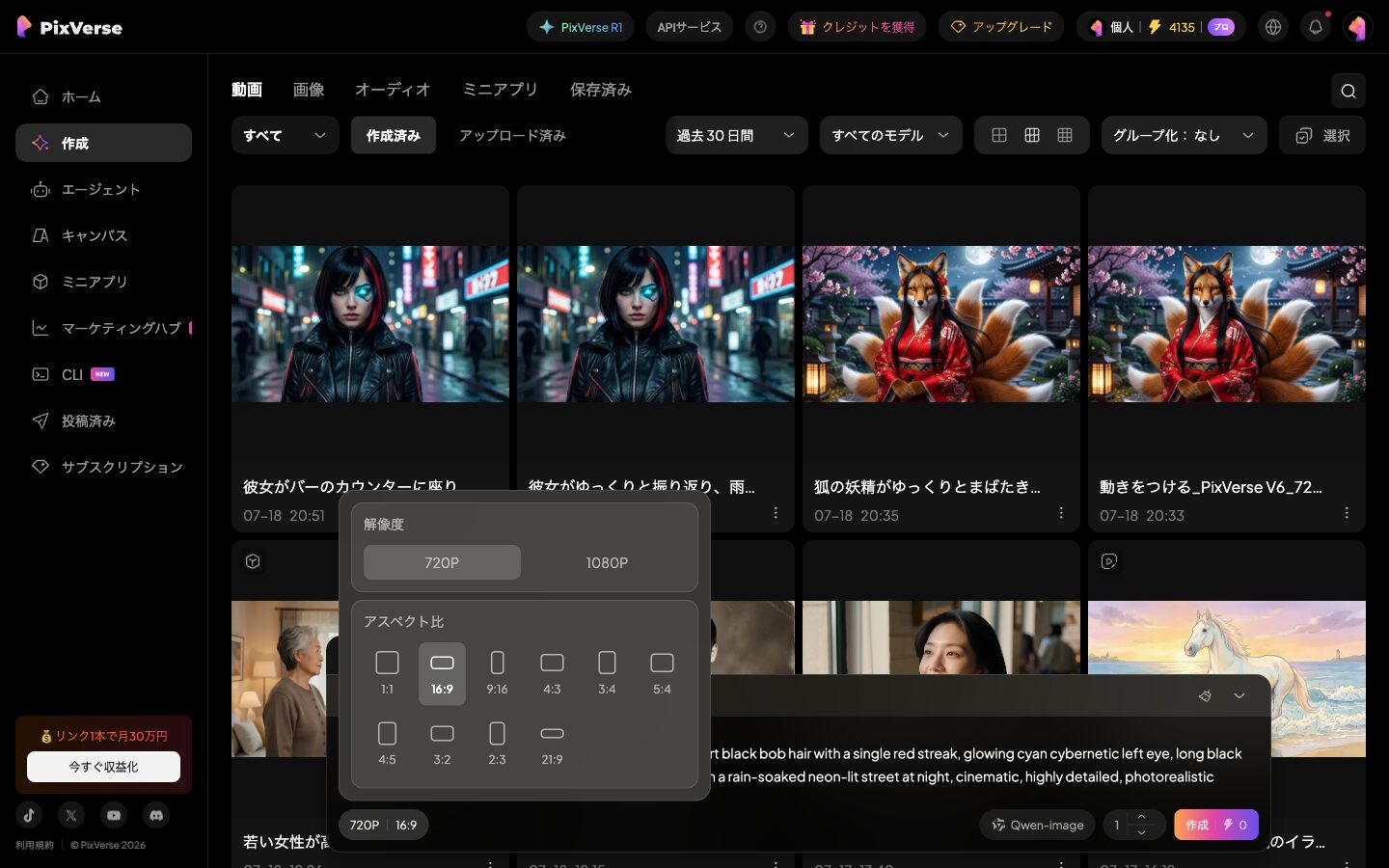The width and height of the screenshot is (1389, 868).
Task: Click 選択 button
Action: 1322,135
